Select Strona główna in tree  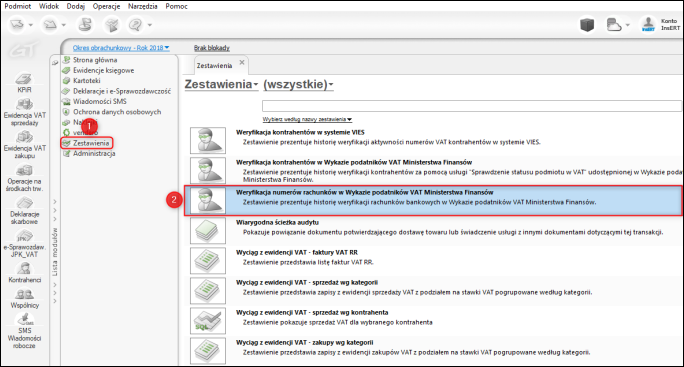pyautogui.click(x=95, y=60)
